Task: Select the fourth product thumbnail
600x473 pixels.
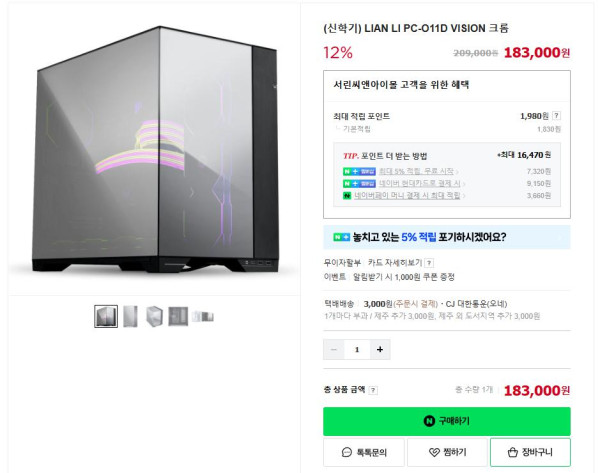Action: [x=178, y=316]
